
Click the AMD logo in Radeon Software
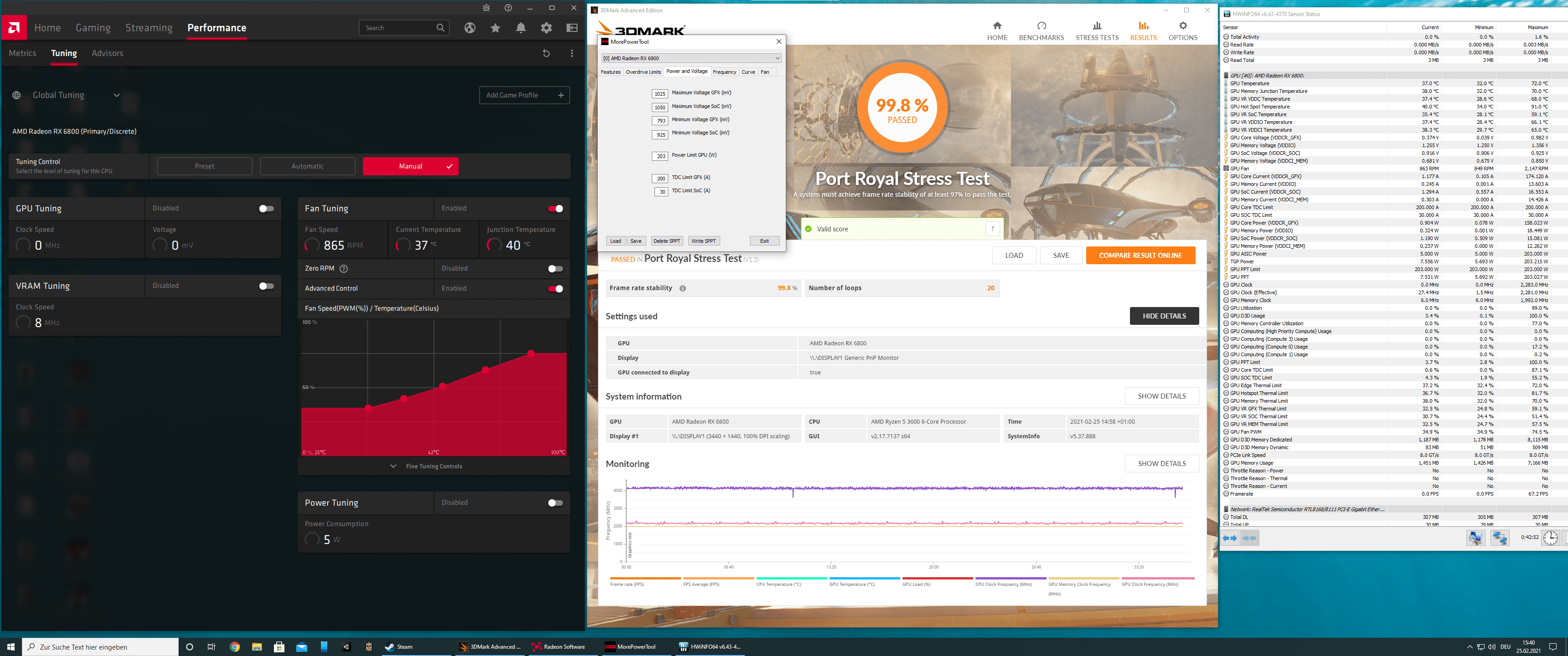[13, 27]
